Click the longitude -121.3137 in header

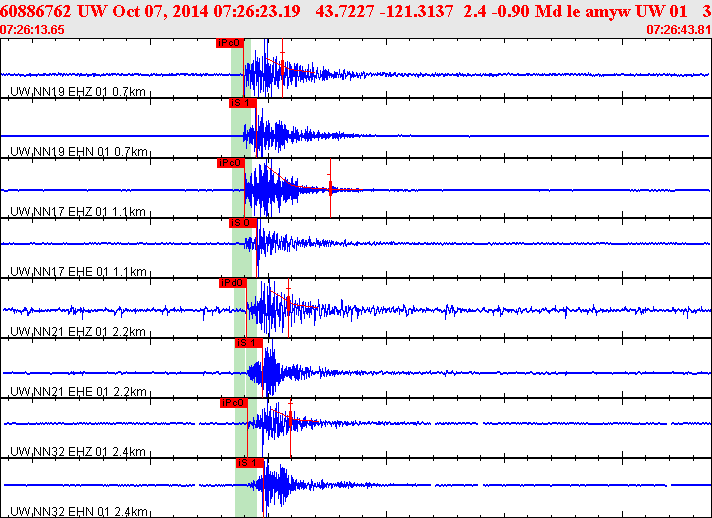tap(415, 11)
